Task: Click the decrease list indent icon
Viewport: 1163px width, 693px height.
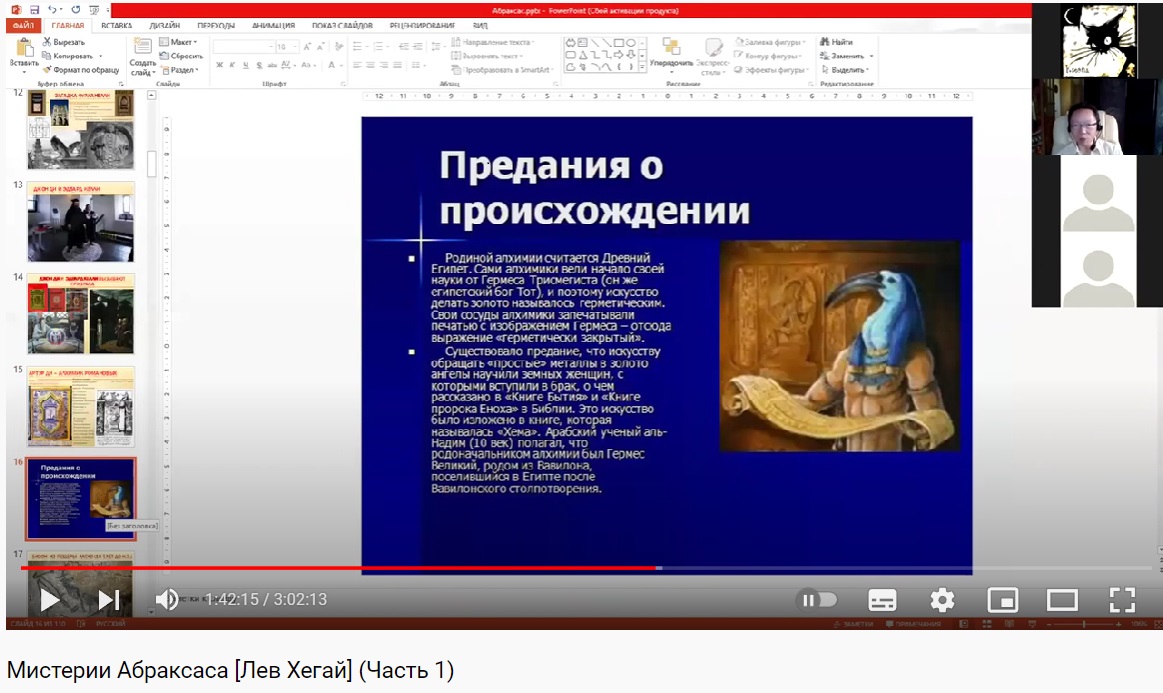Action: tap(403, 47)
